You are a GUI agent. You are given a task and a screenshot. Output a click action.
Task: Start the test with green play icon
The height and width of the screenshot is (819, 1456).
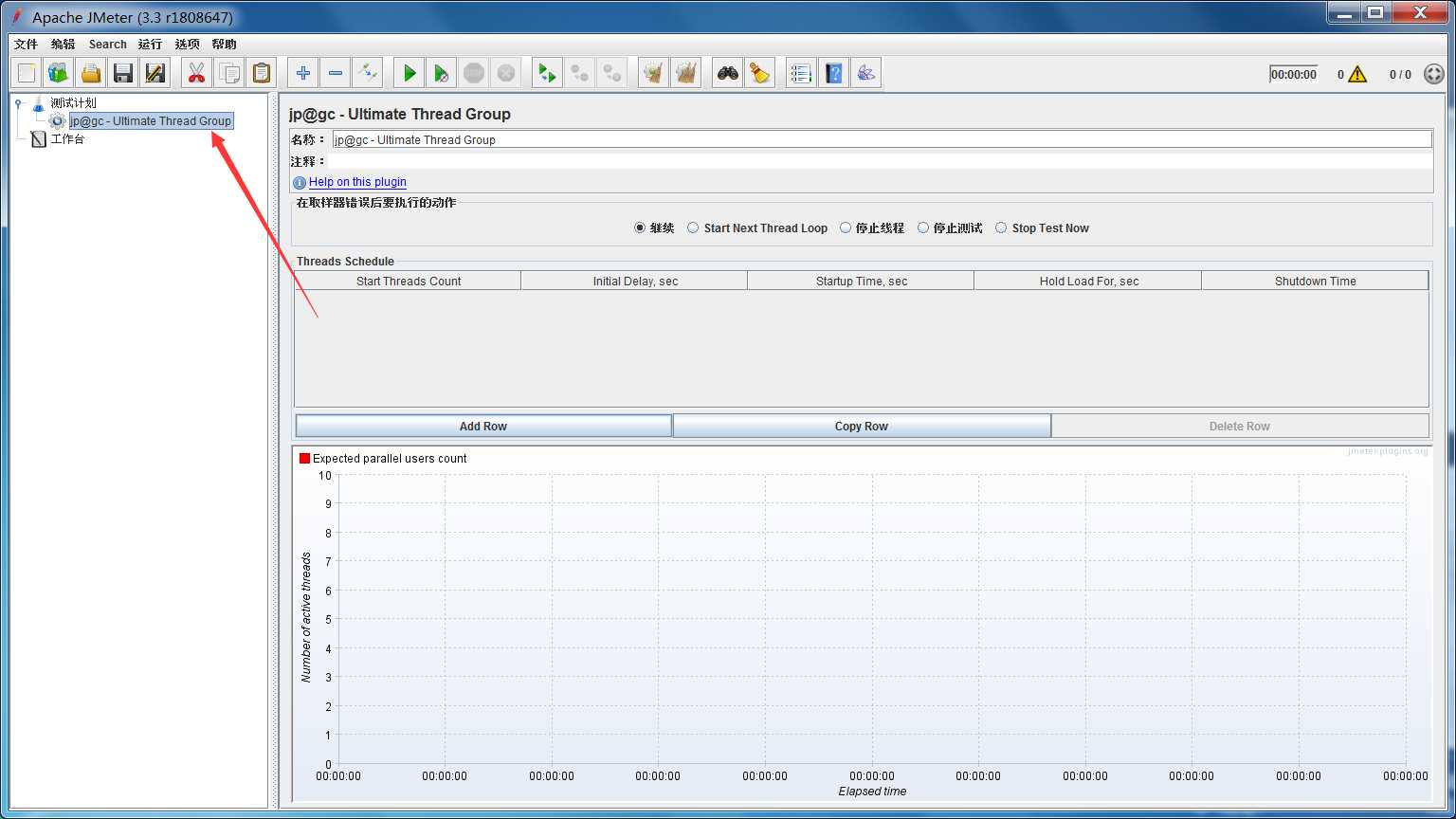pos(409,73)
